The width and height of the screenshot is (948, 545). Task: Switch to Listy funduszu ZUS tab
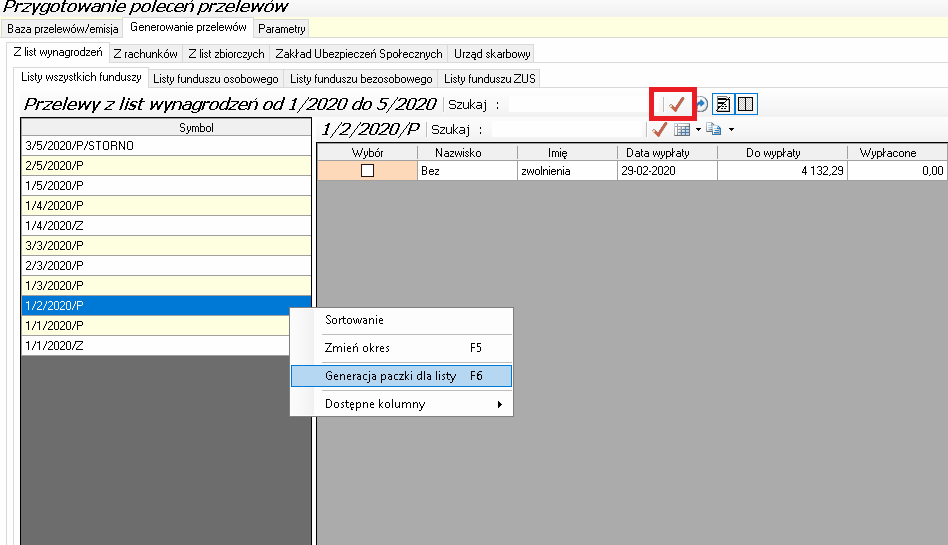point(490,78)
